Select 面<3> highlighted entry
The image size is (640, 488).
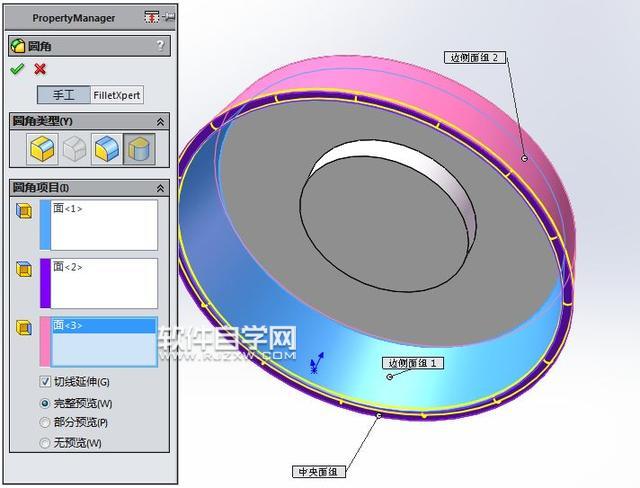tap(104, 326)
